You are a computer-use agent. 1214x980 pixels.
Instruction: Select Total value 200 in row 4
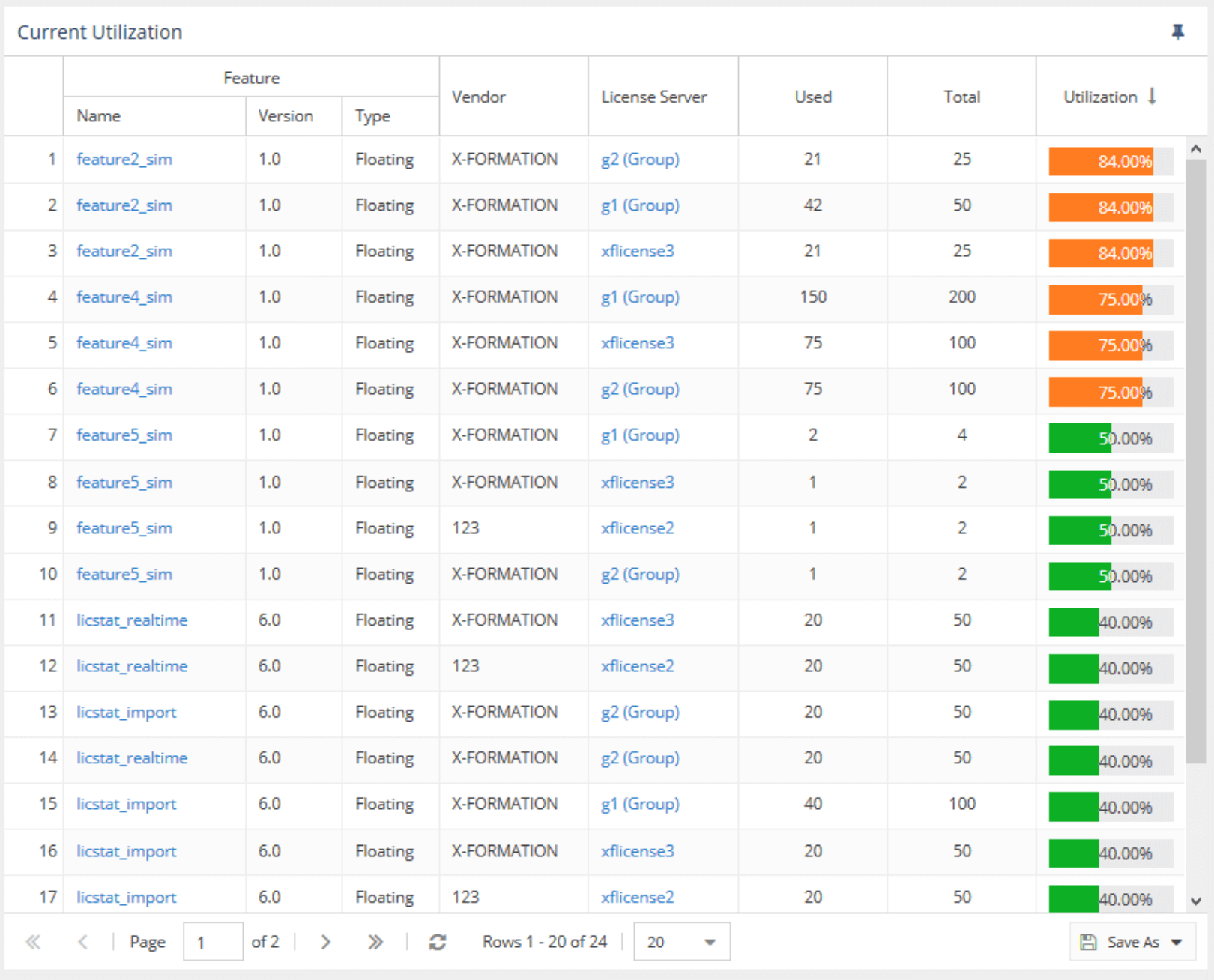[962, 297]
